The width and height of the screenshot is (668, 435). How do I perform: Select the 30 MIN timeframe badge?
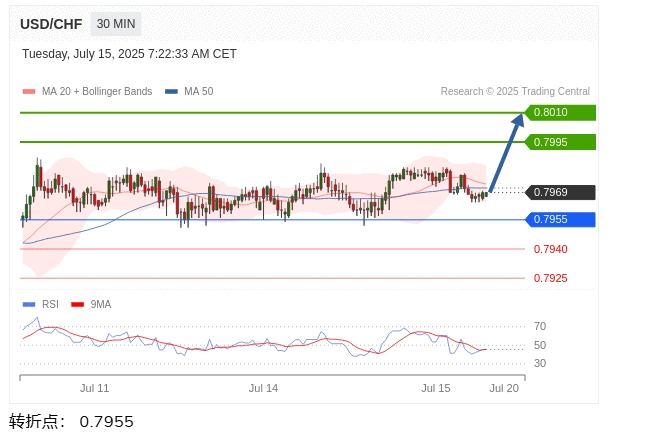(116, 24)
